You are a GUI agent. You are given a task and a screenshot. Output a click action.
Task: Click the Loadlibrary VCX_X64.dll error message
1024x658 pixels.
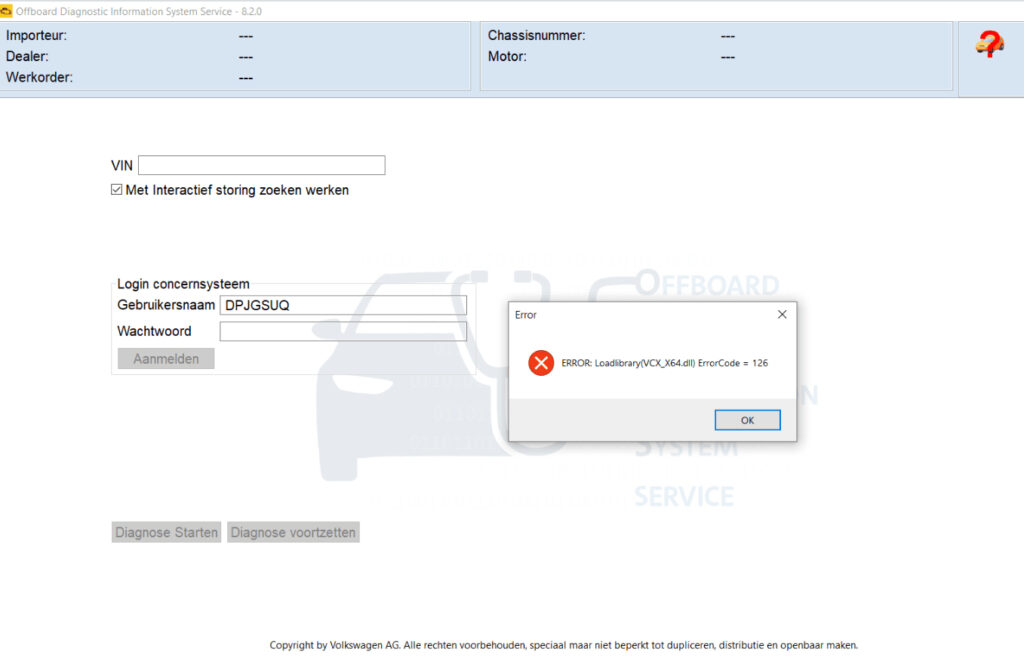pyautogui.click(x=664, y=363)
